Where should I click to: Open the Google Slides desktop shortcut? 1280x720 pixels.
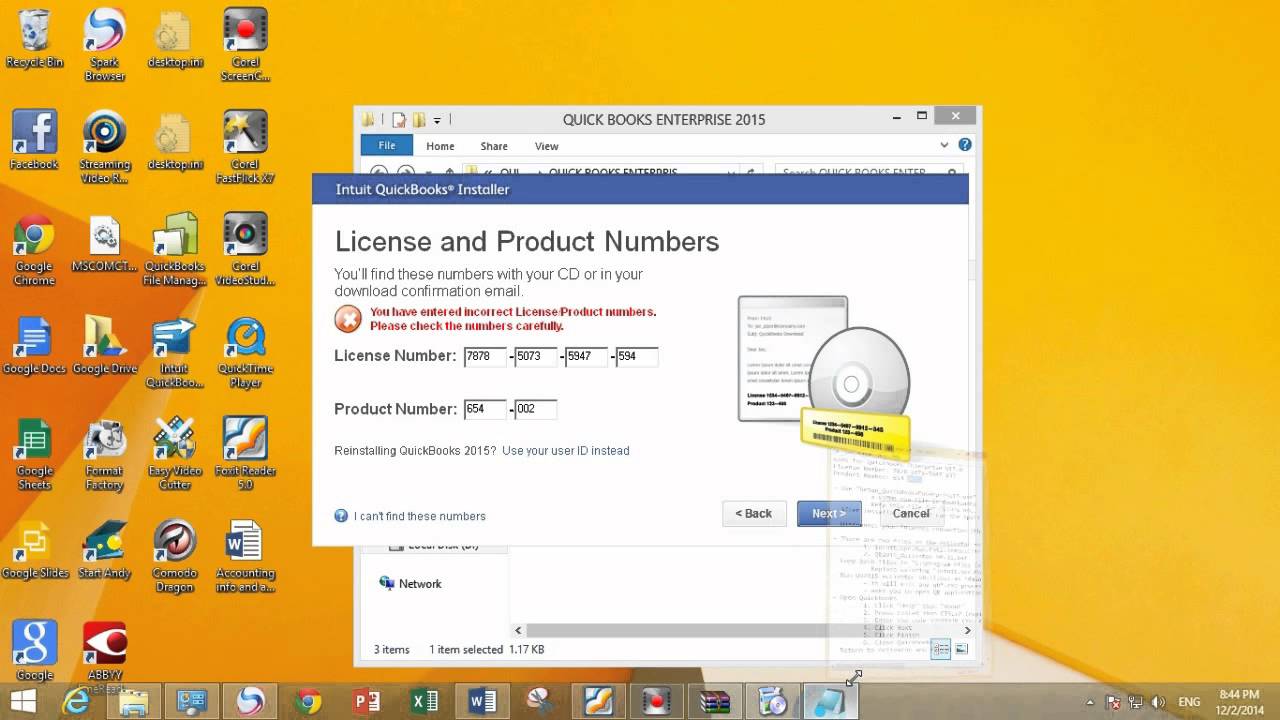pos(34,550)
